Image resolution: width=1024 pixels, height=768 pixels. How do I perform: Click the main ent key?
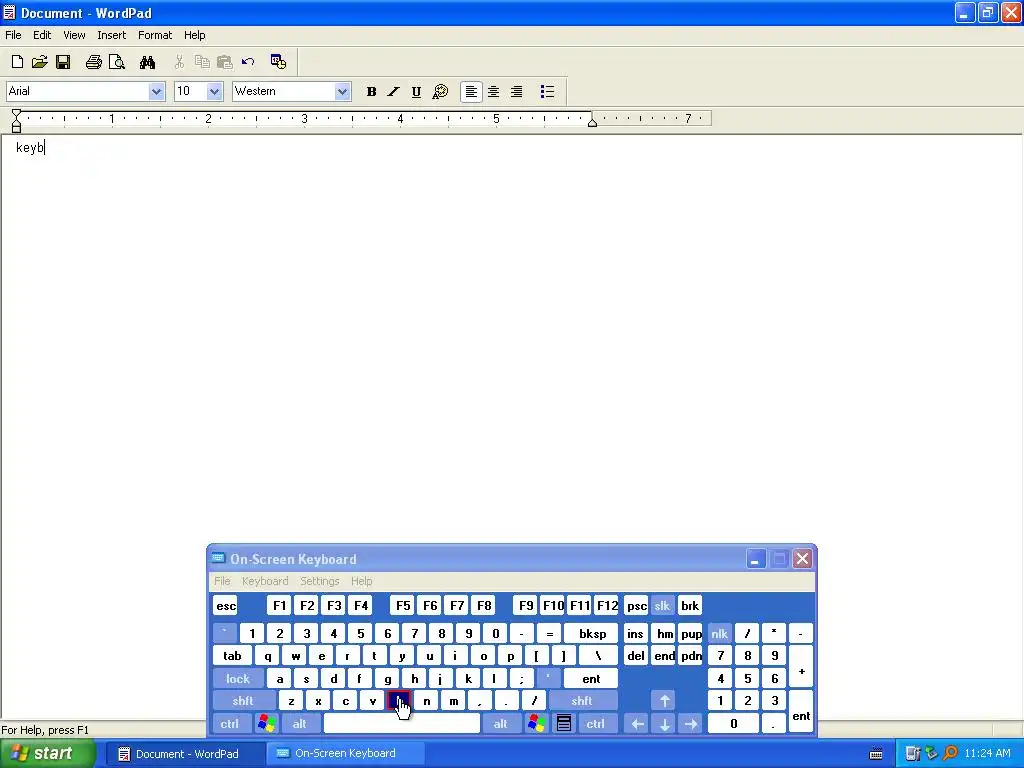pyautogui.click(x=591, y=679)
